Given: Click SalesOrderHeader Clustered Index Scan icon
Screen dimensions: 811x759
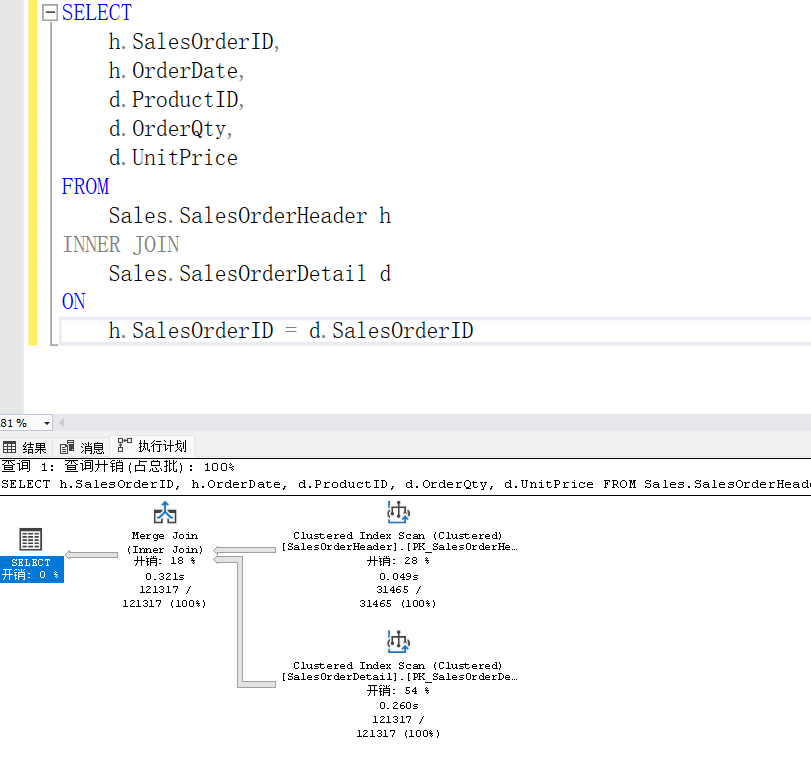Looking at the screenshot, I should [x=398, y=512].
